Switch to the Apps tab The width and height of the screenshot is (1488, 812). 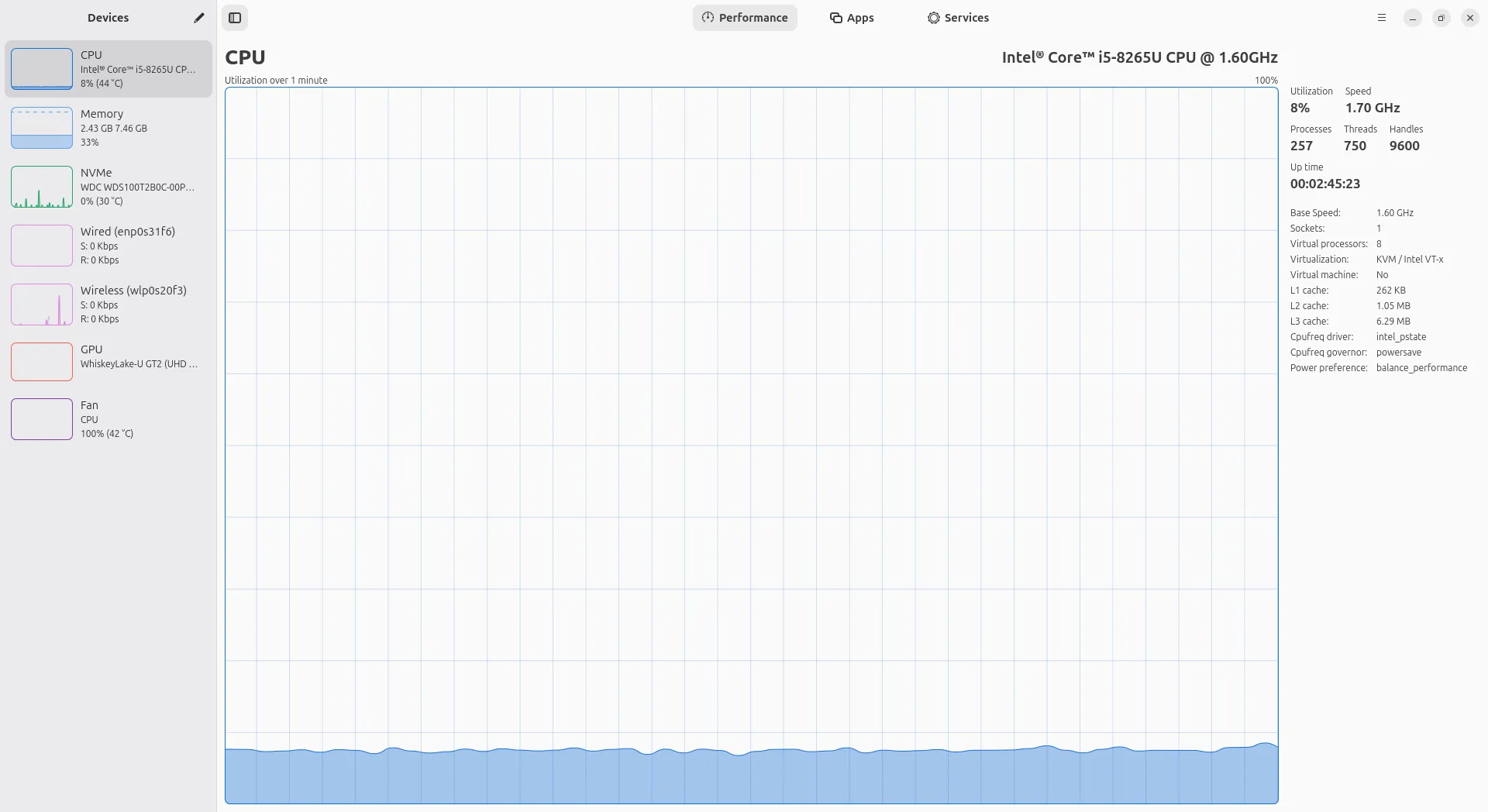[852, 18]
